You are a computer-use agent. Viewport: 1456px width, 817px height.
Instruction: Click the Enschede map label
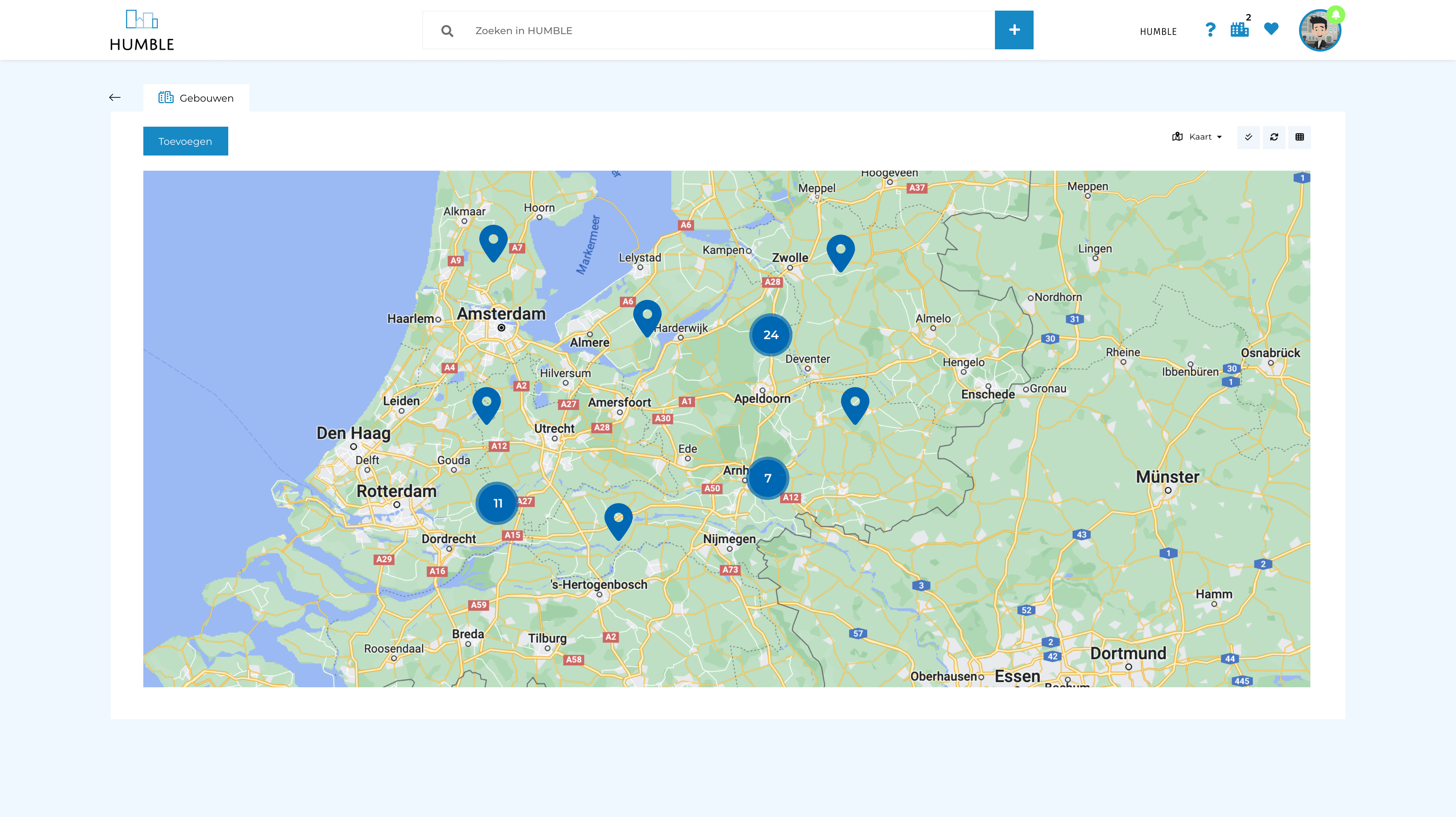click(x=988, y=394)
